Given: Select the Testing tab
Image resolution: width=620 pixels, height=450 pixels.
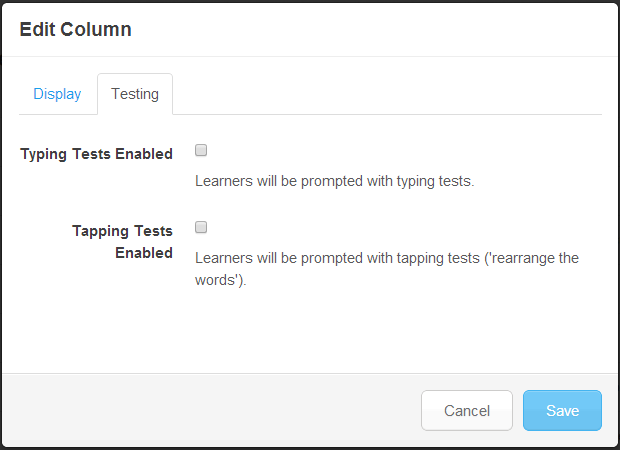Looking at the screenshot, I should click(135, 94).
